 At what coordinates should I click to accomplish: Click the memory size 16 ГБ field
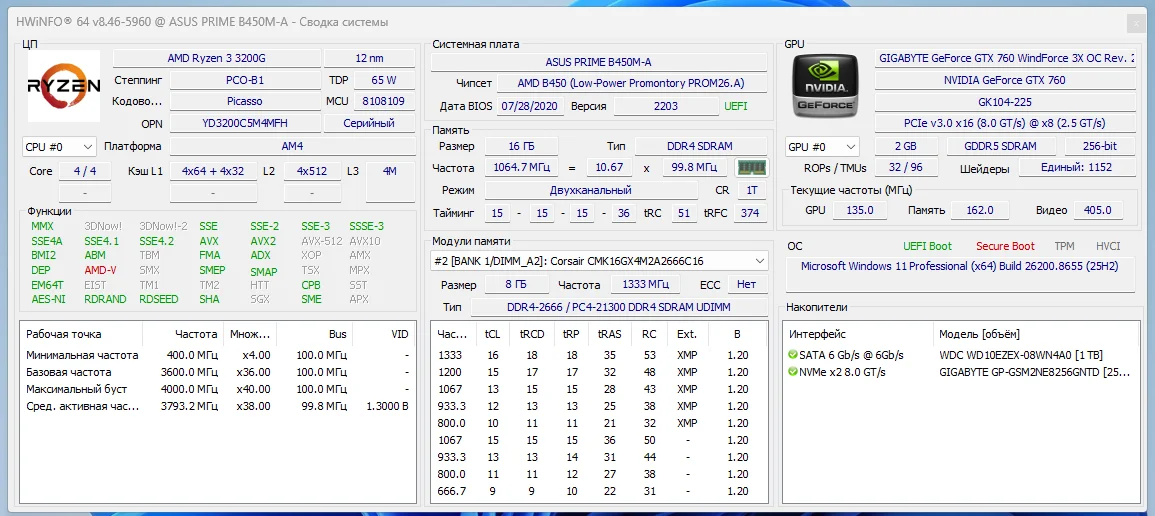[x=521, y=146]
